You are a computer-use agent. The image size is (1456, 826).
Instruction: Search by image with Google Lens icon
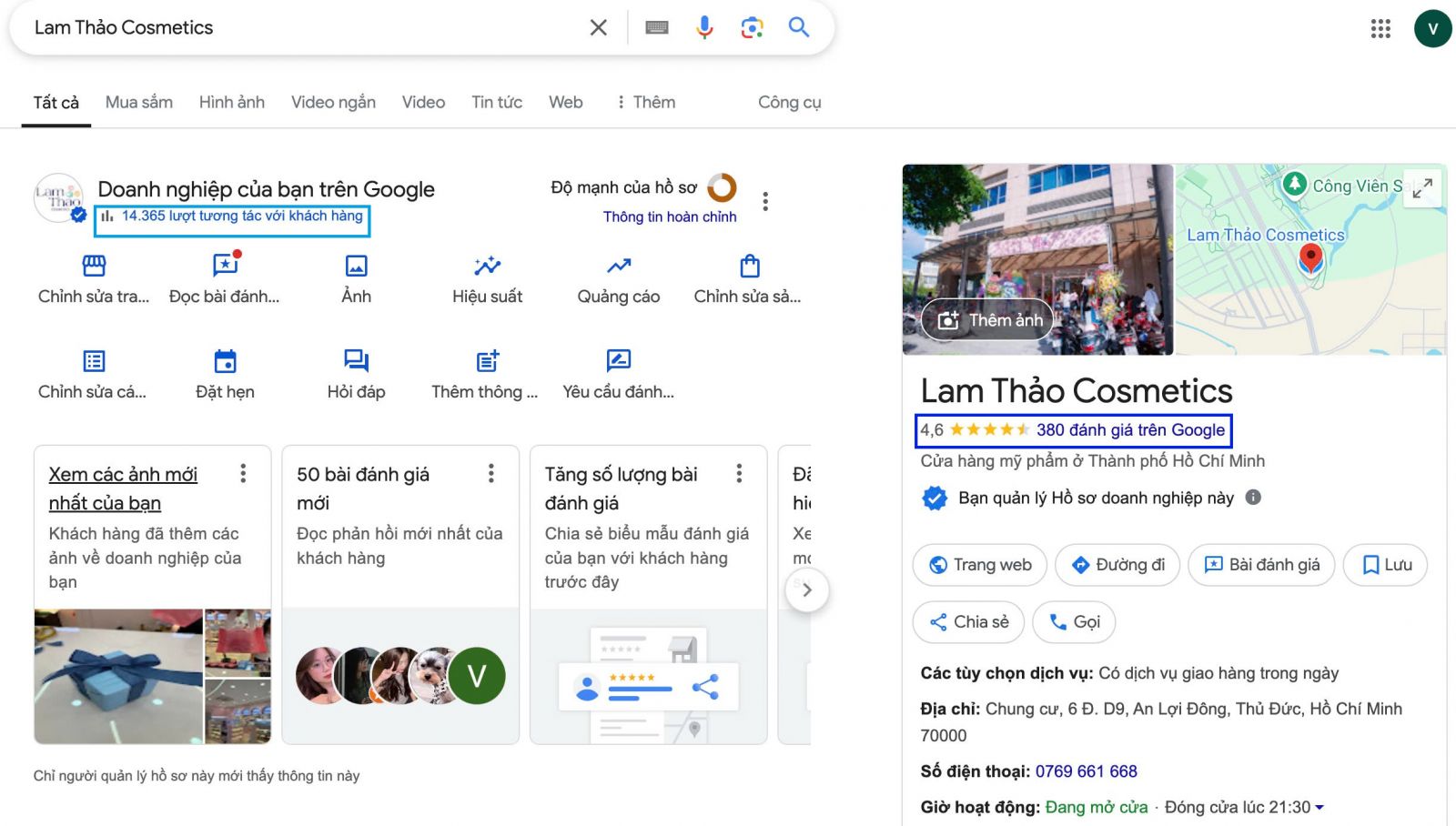pos(752,27)
